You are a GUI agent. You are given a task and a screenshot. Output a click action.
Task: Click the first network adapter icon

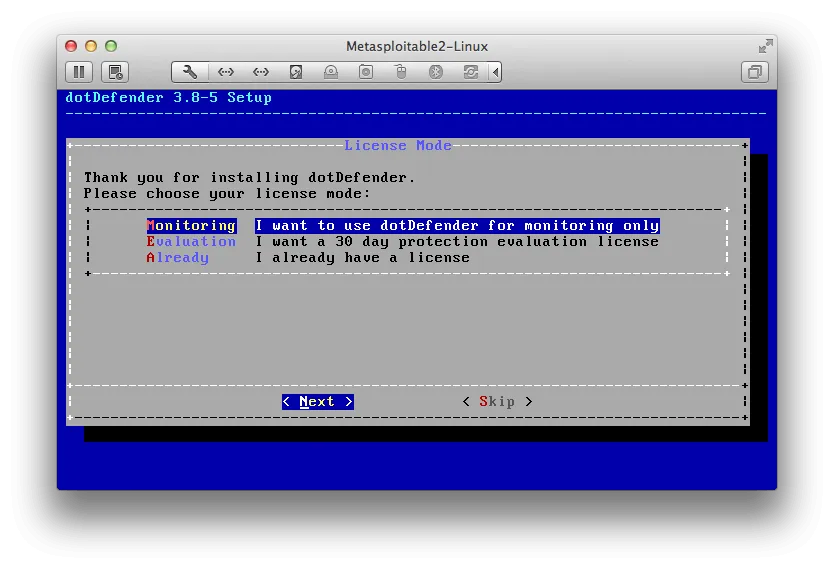[226, 72]
